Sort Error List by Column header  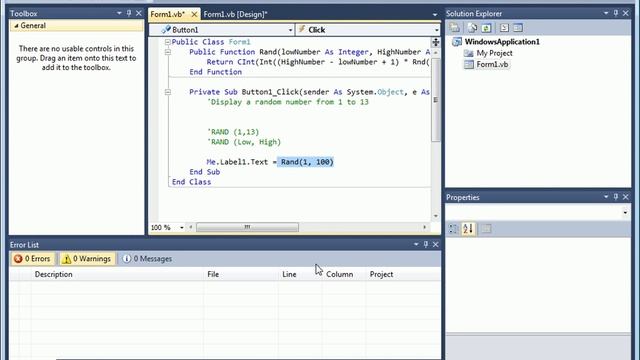344,274
